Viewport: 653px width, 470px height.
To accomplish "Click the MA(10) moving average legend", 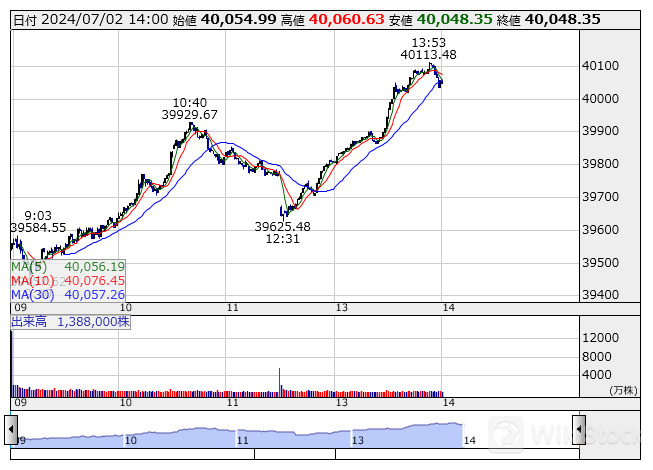I will 68,281.
